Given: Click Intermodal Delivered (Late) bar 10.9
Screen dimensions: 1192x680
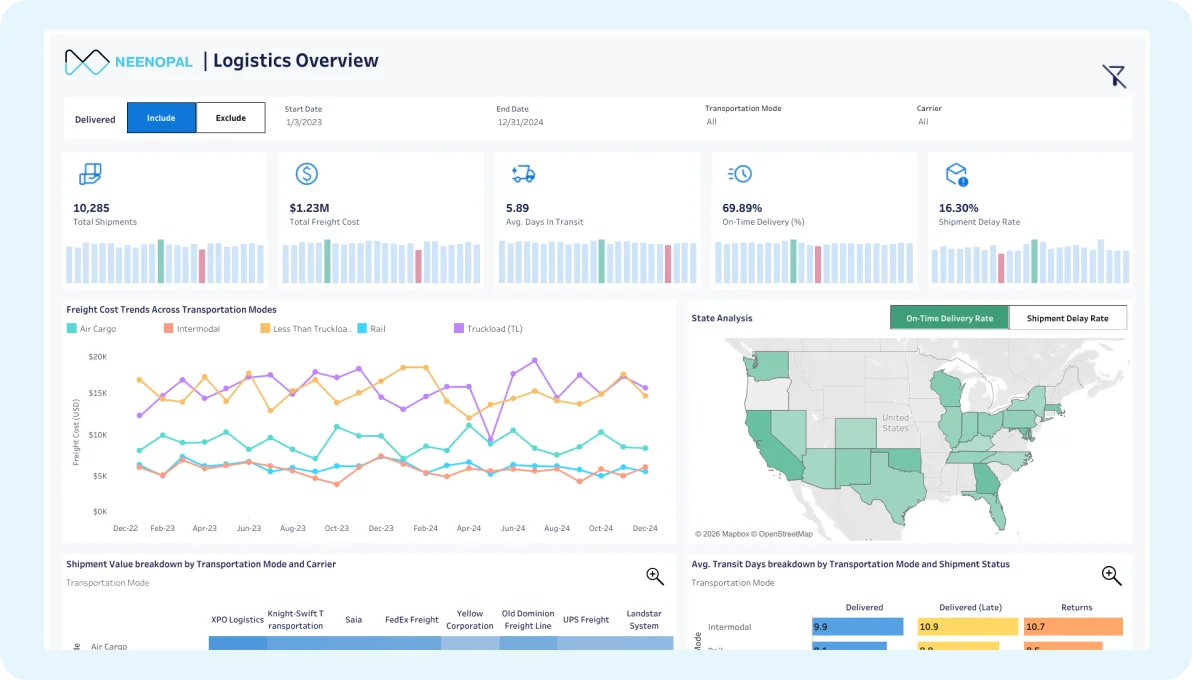Looking at the screenshot, I should 968,627.
